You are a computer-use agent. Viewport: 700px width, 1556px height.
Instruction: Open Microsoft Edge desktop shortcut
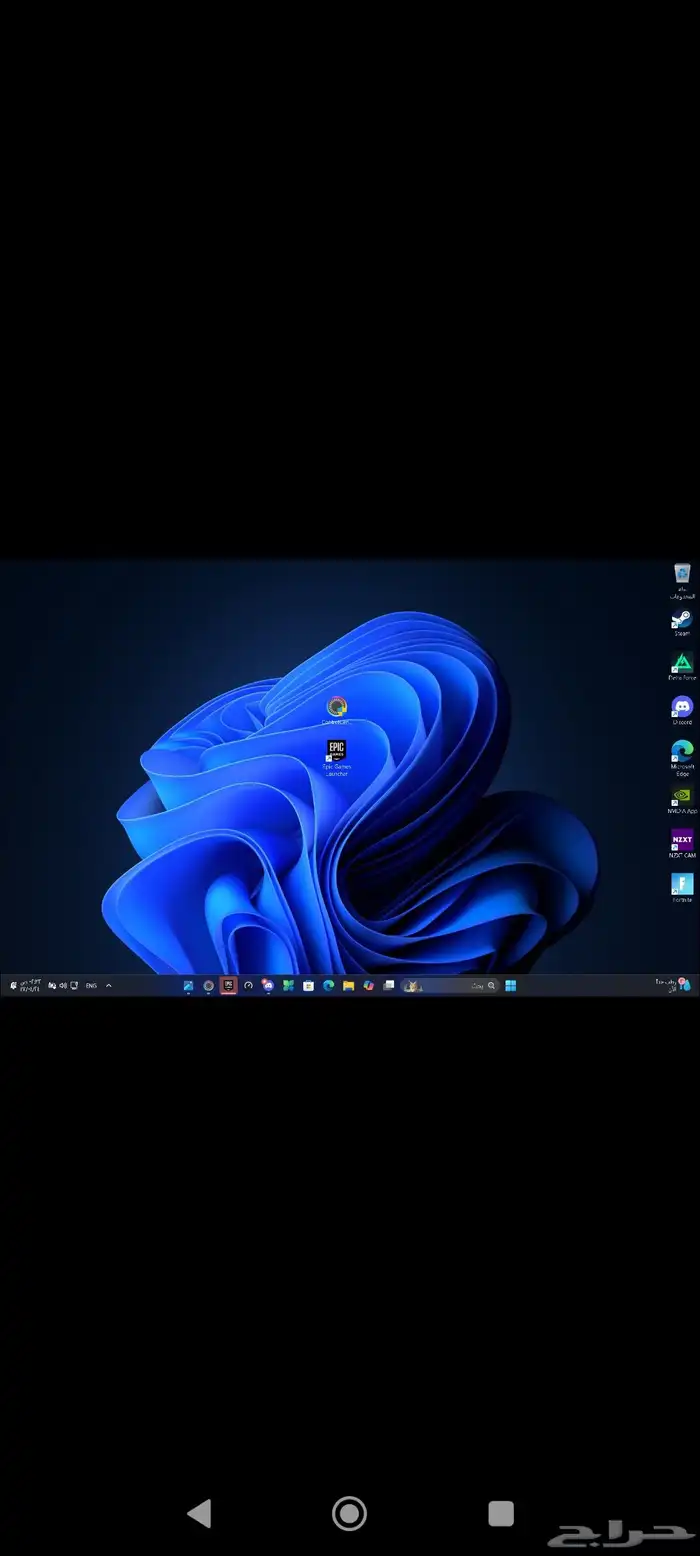(x=682, y=753)
